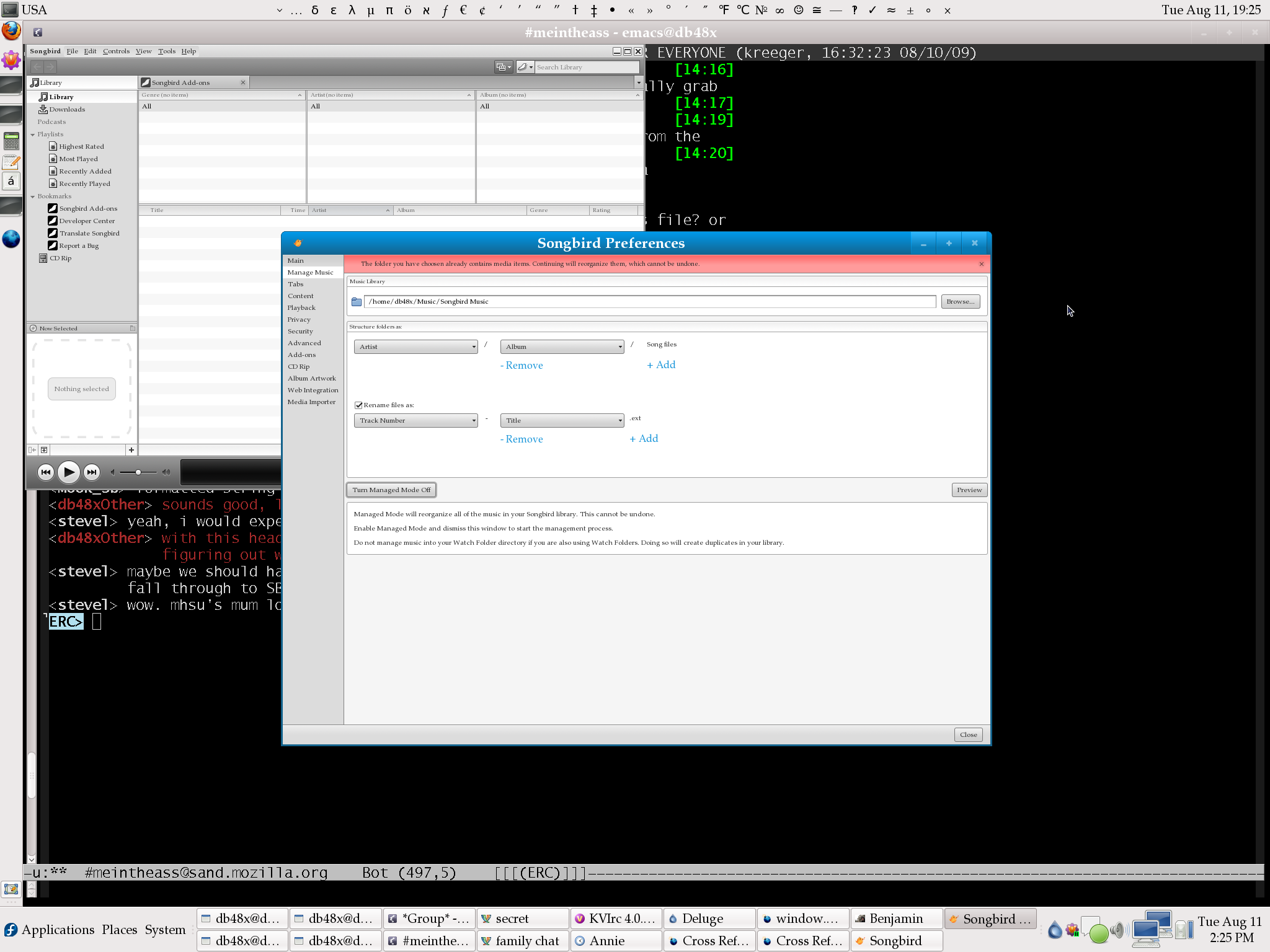Click Remove link under folder structure
Viewport: 1270px width, 952px height.
[522, 366]
